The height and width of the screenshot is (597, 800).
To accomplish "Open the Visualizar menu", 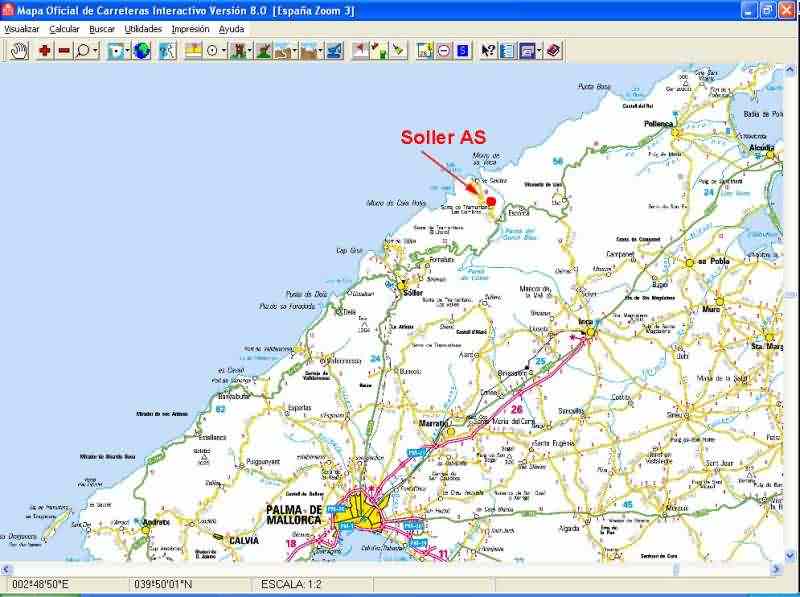I will [21, 29].
